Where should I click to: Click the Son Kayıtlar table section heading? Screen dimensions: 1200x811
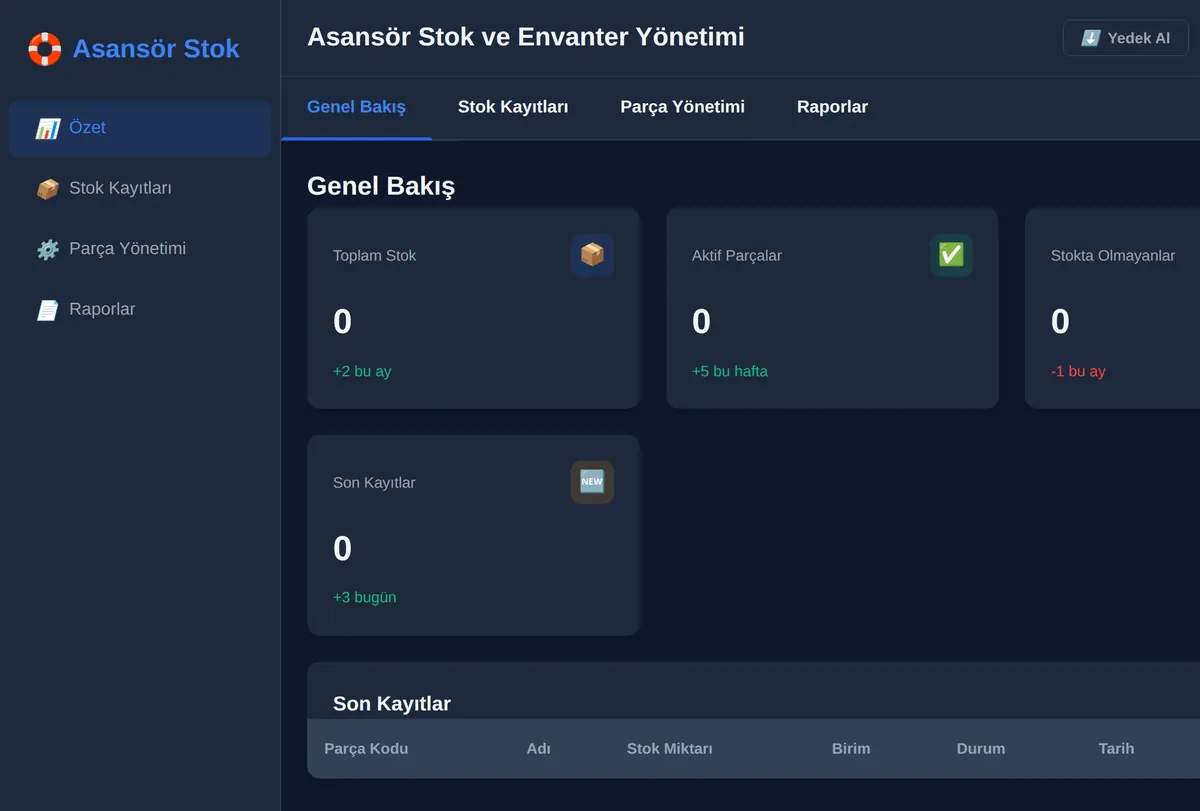coord(392,703)
